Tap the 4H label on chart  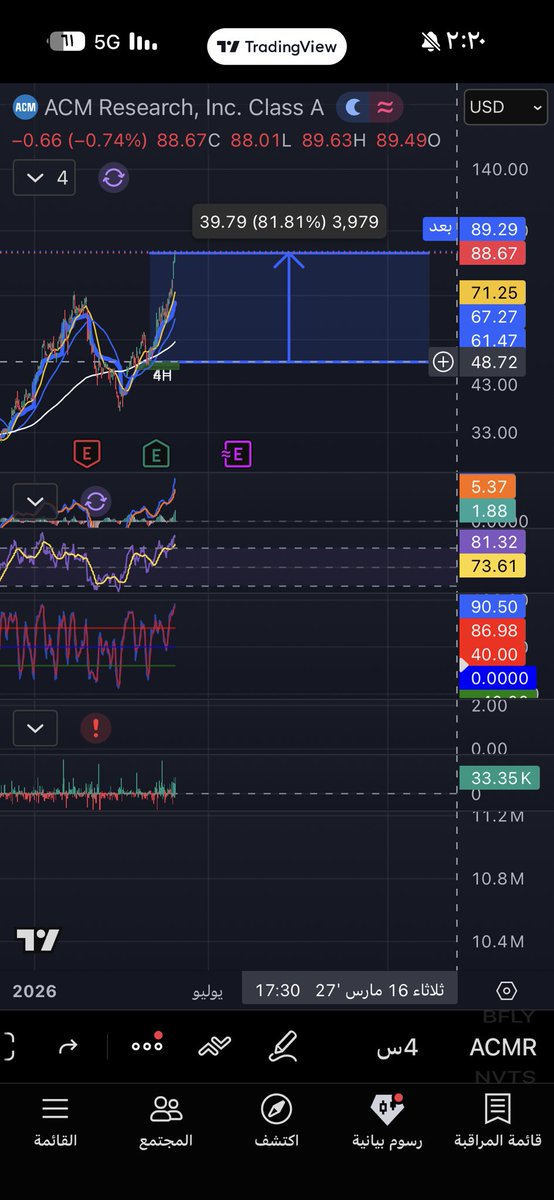(x=162, y=375)
